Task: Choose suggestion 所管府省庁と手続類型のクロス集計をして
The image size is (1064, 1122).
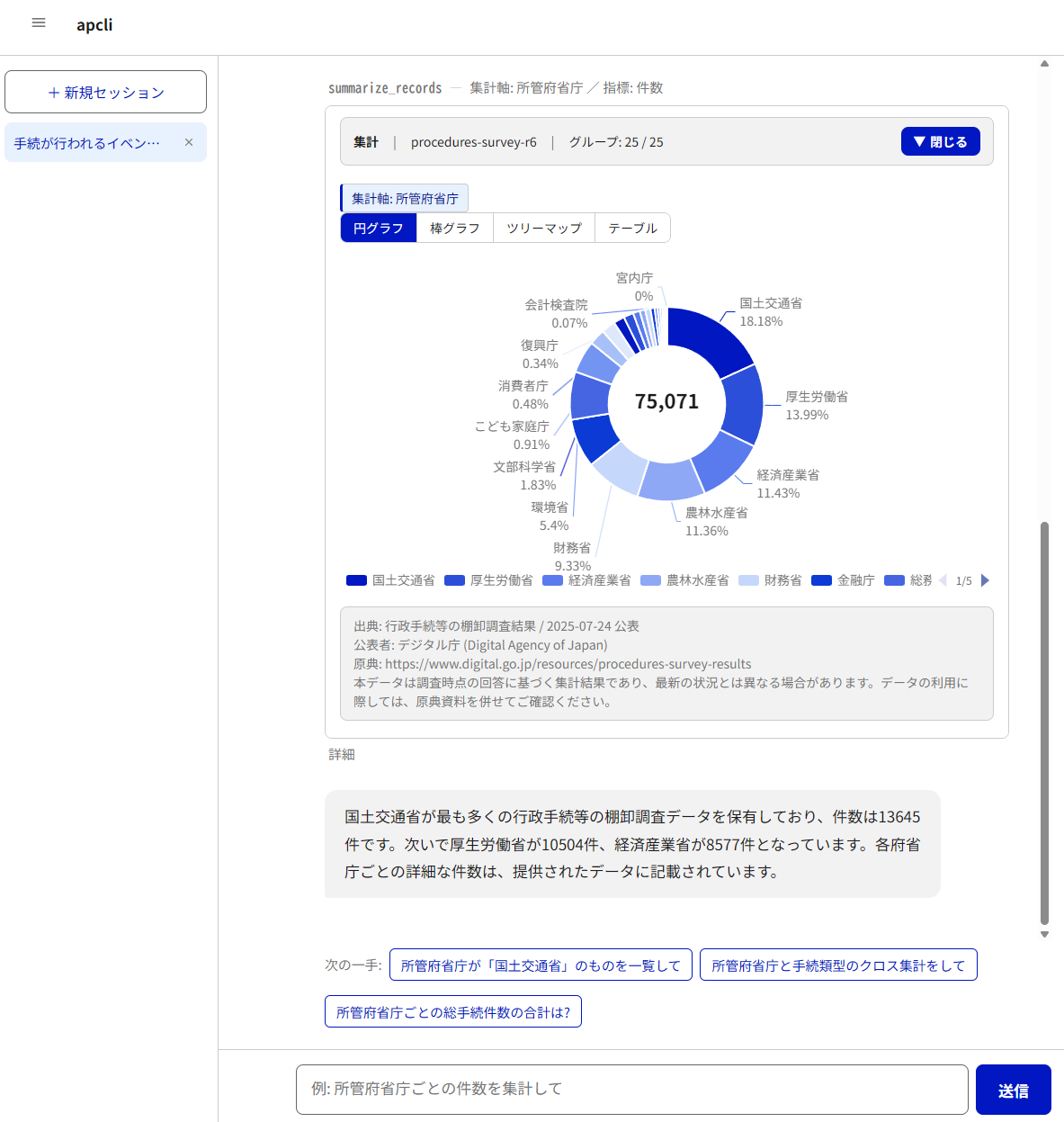Action: pyautogui.click(x=838, y=965)
